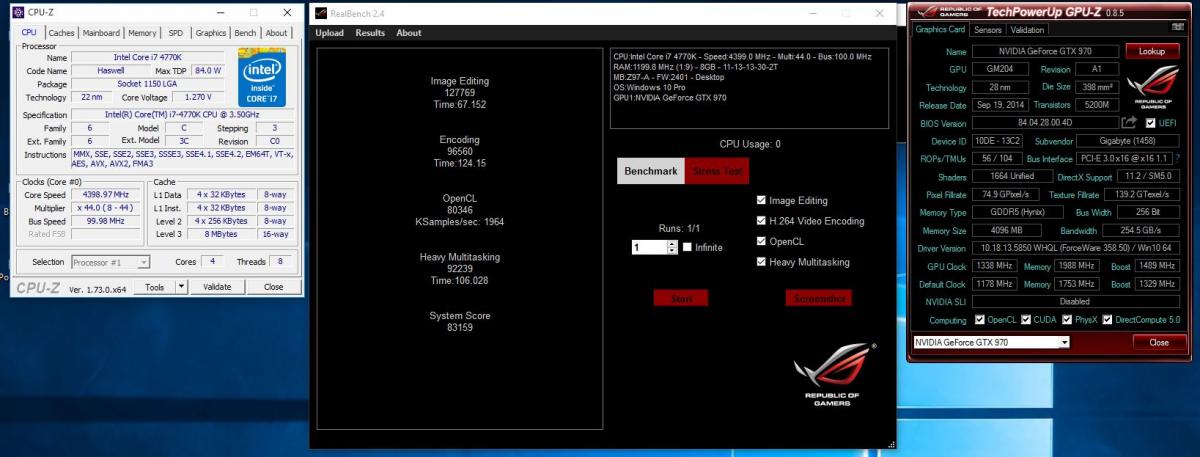Open the Bench tab in CPU-Z
1200x457 pixels.
point(245,33)
